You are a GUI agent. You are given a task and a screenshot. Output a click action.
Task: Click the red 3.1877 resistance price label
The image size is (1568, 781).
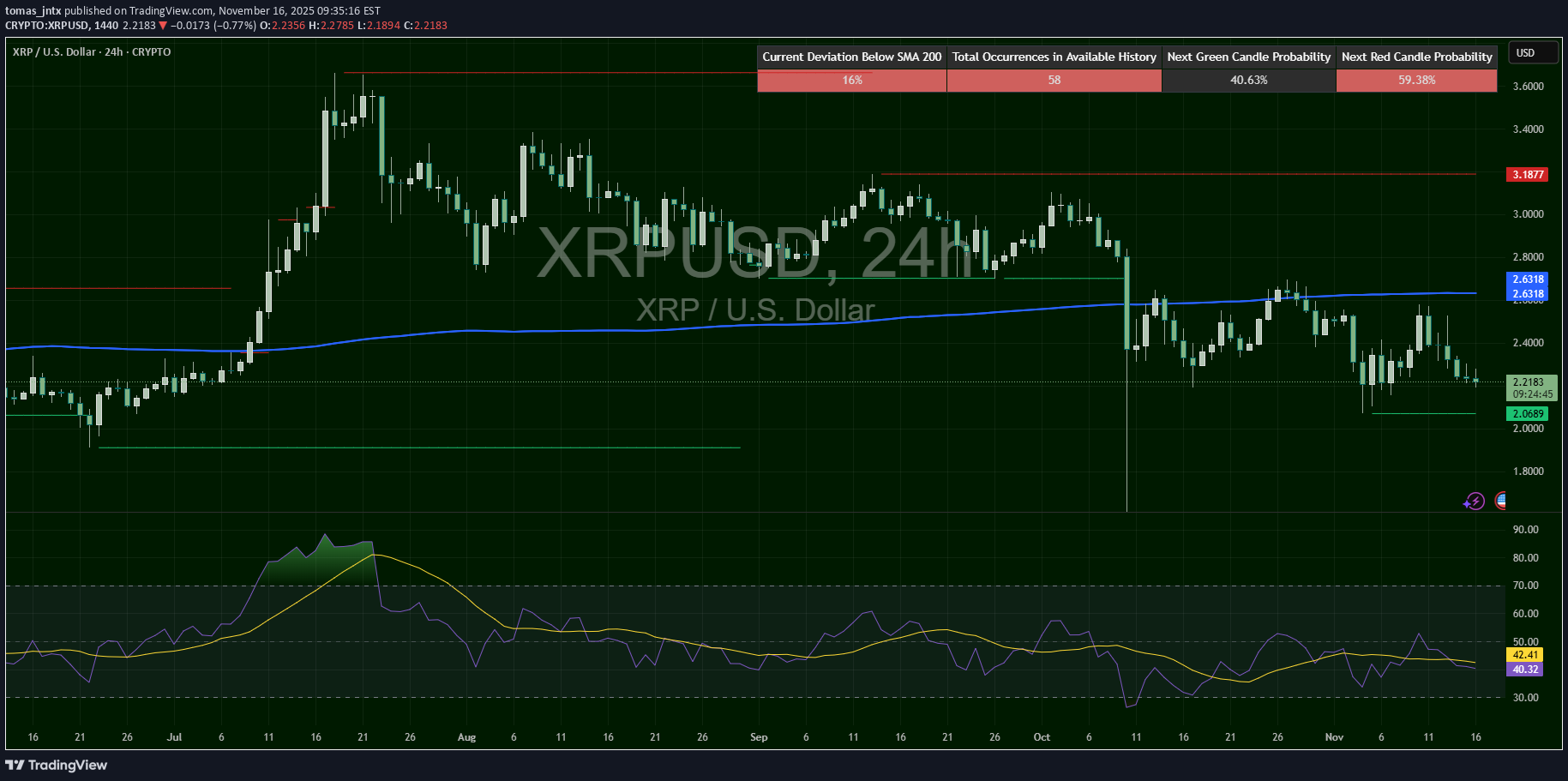tap(1527, 175)
